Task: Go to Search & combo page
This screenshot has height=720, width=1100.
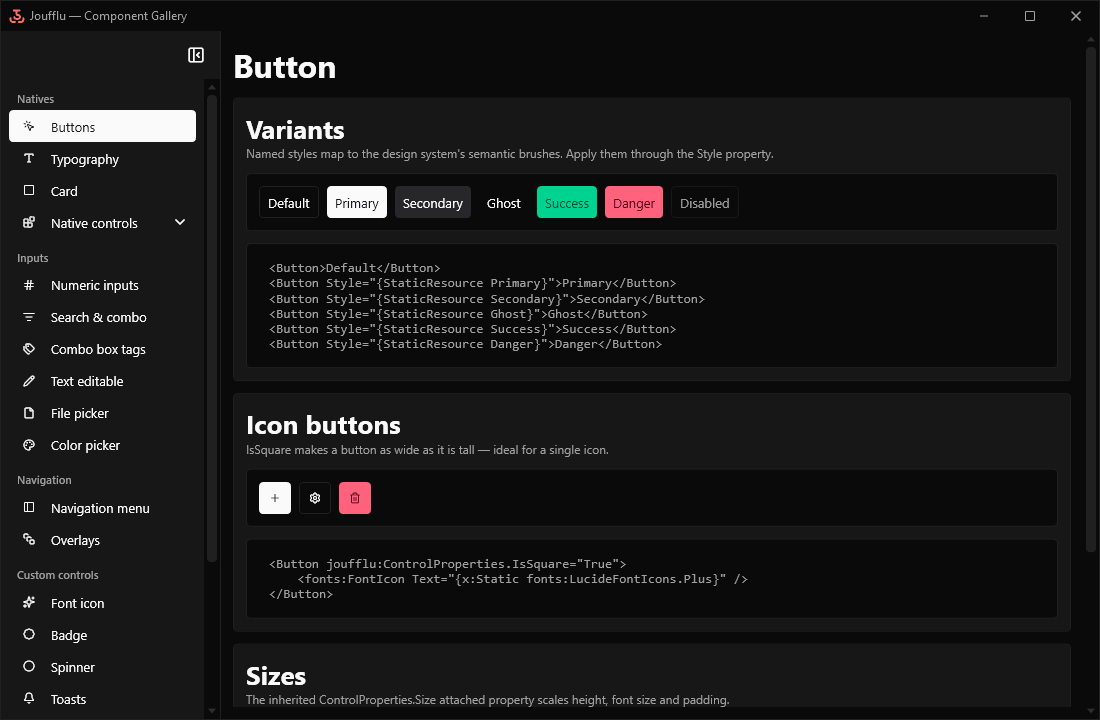Action: 102,317
